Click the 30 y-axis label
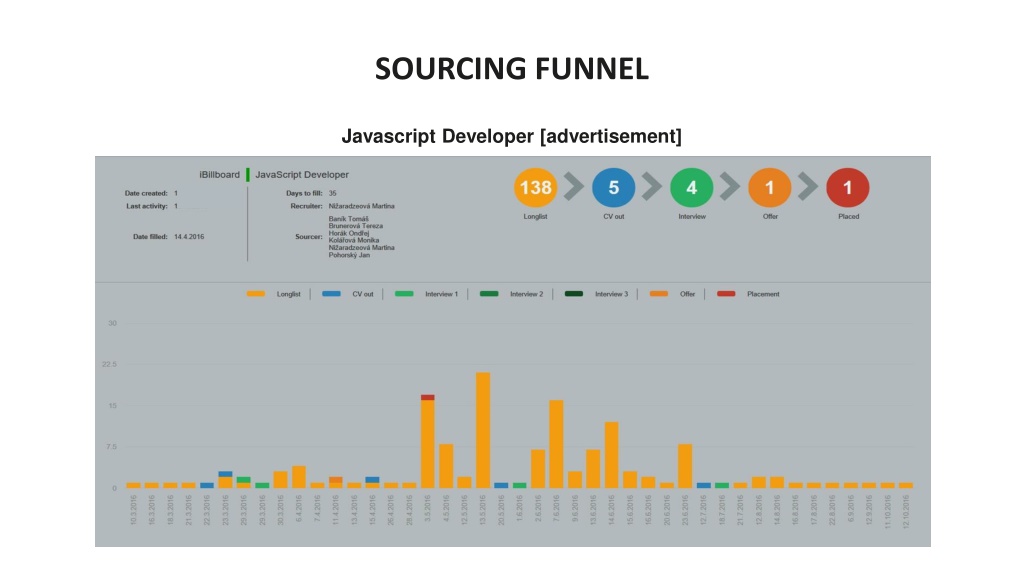The height and width of the screenshot is (576, 1024). [112, 323]
